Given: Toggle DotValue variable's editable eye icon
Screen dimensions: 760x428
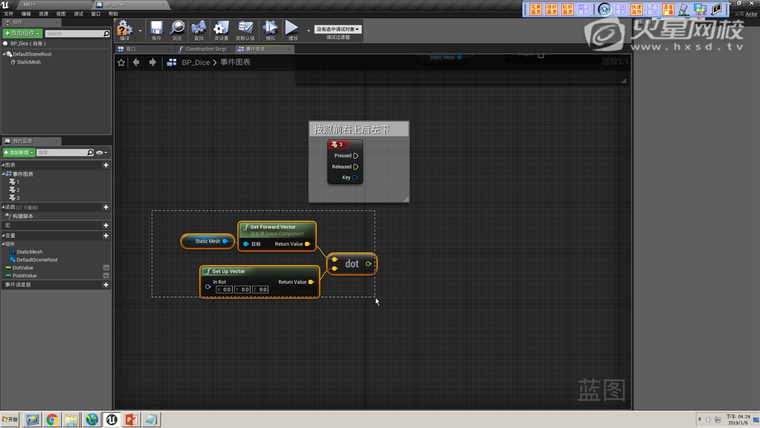Looking at the screenshot, I should pos(106,267).
